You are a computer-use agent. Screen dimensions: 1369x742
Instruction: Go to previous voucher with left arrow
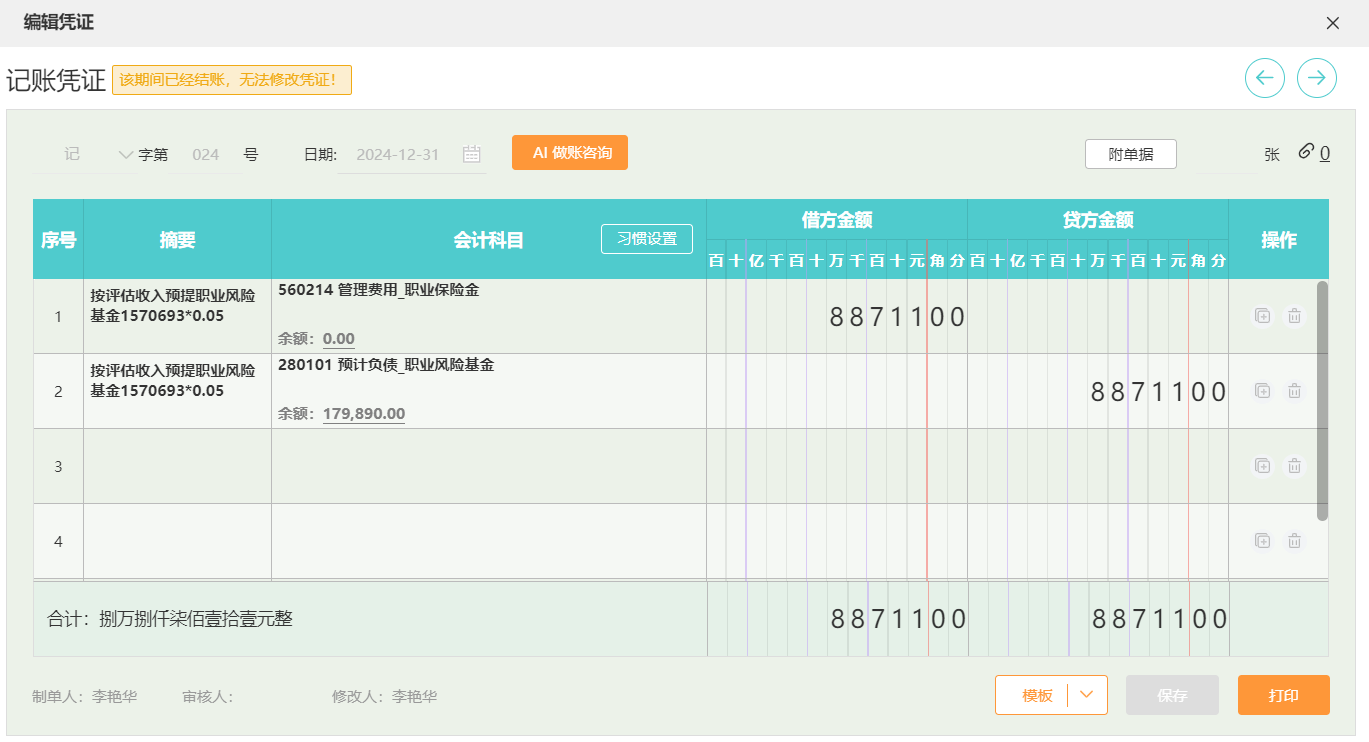pyautogui.click(x=1264, y=78)
